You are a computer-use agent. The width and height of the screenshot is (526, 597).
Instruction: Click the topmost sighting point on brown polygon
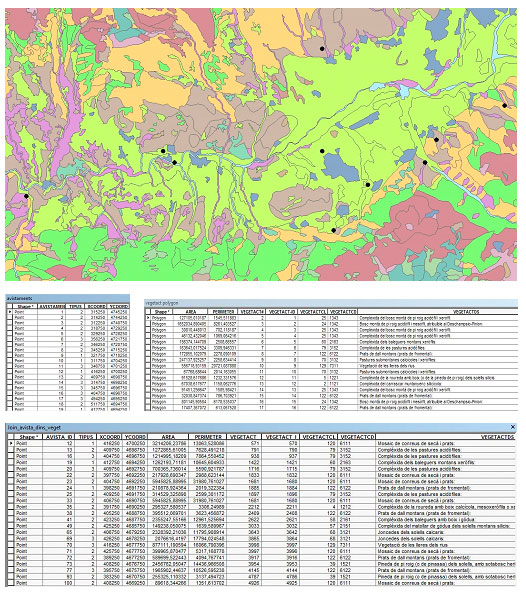click(x=322, y=49)
